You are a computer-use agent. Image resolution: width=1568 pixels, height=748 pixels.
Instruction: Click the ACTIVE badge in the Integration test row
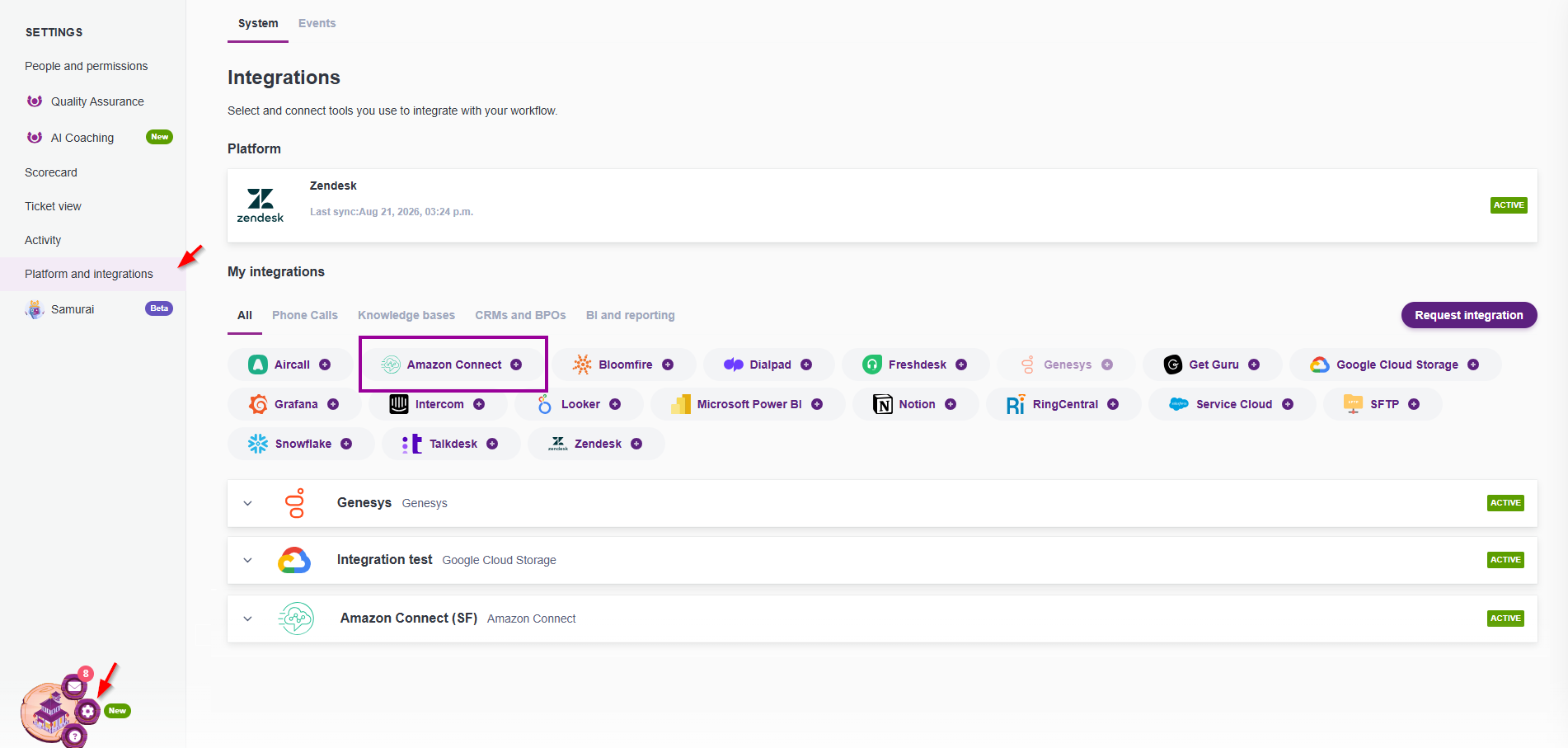[x=1505, y=560]
